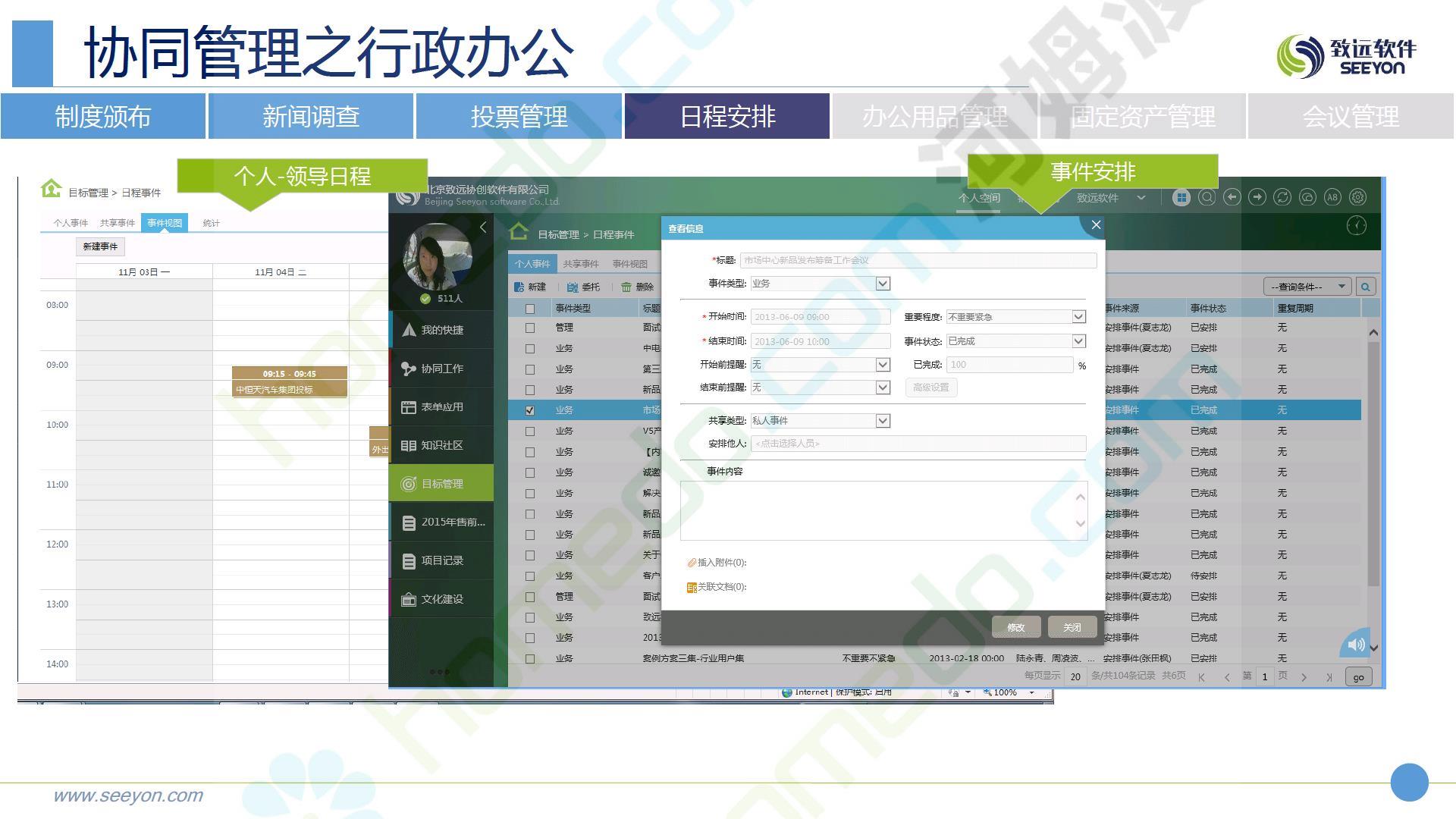
Task: Open 协同工作 in the left sidebar
Action: pyautogui.click(x=441, y=369)
